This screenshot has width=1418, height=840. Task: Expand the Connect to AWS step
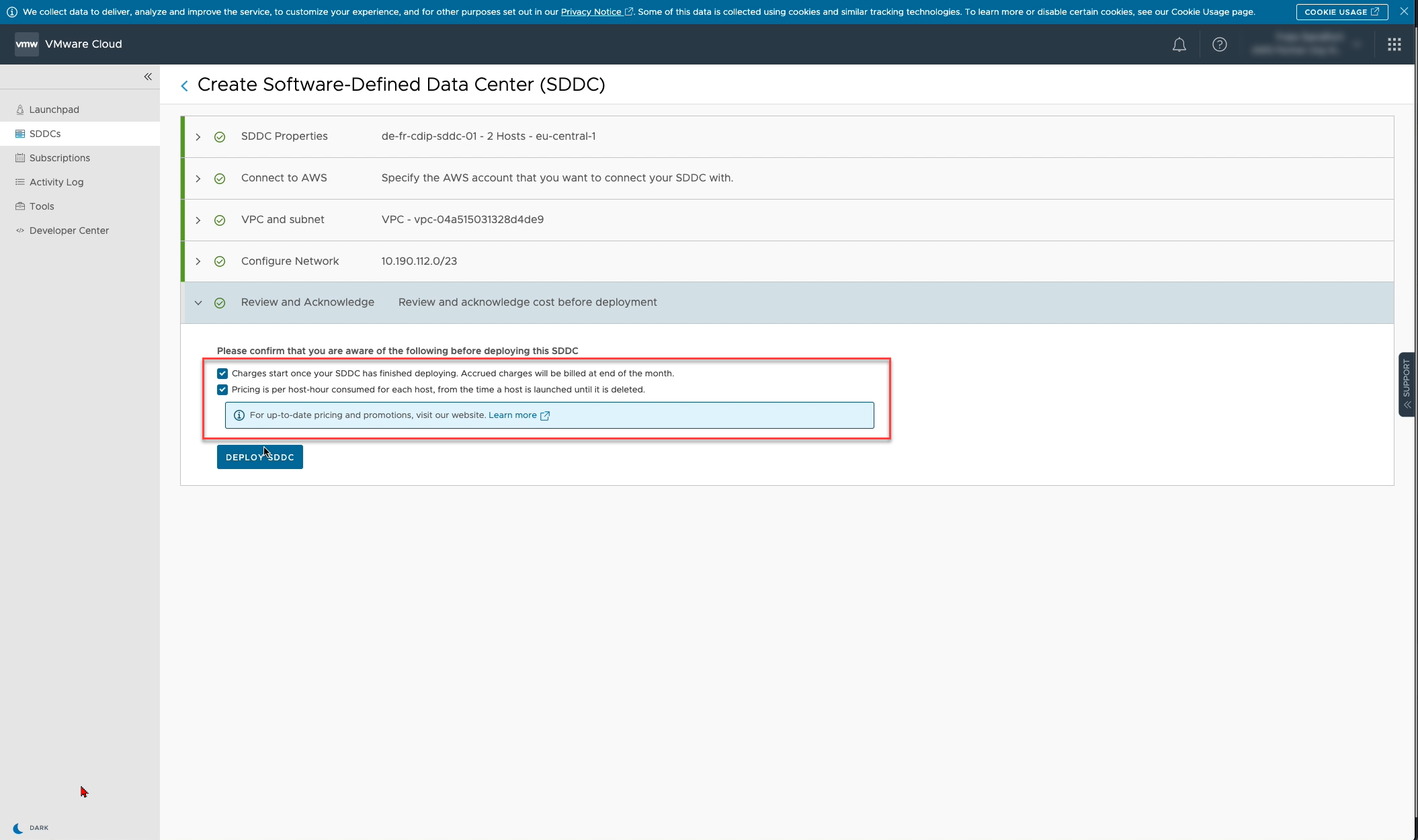198,179
